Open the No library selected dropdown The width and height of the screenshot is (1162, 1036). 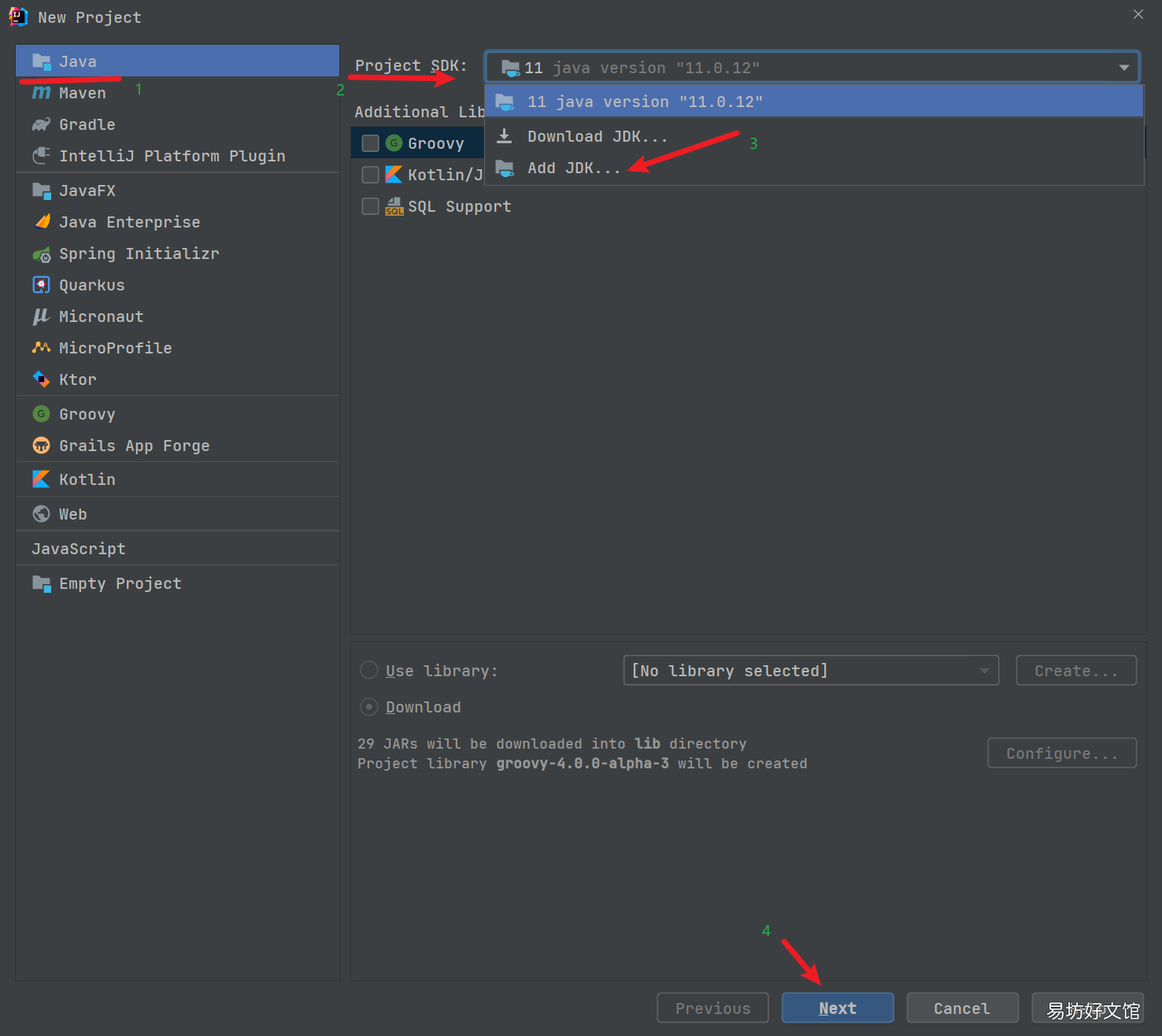point(811,670)
